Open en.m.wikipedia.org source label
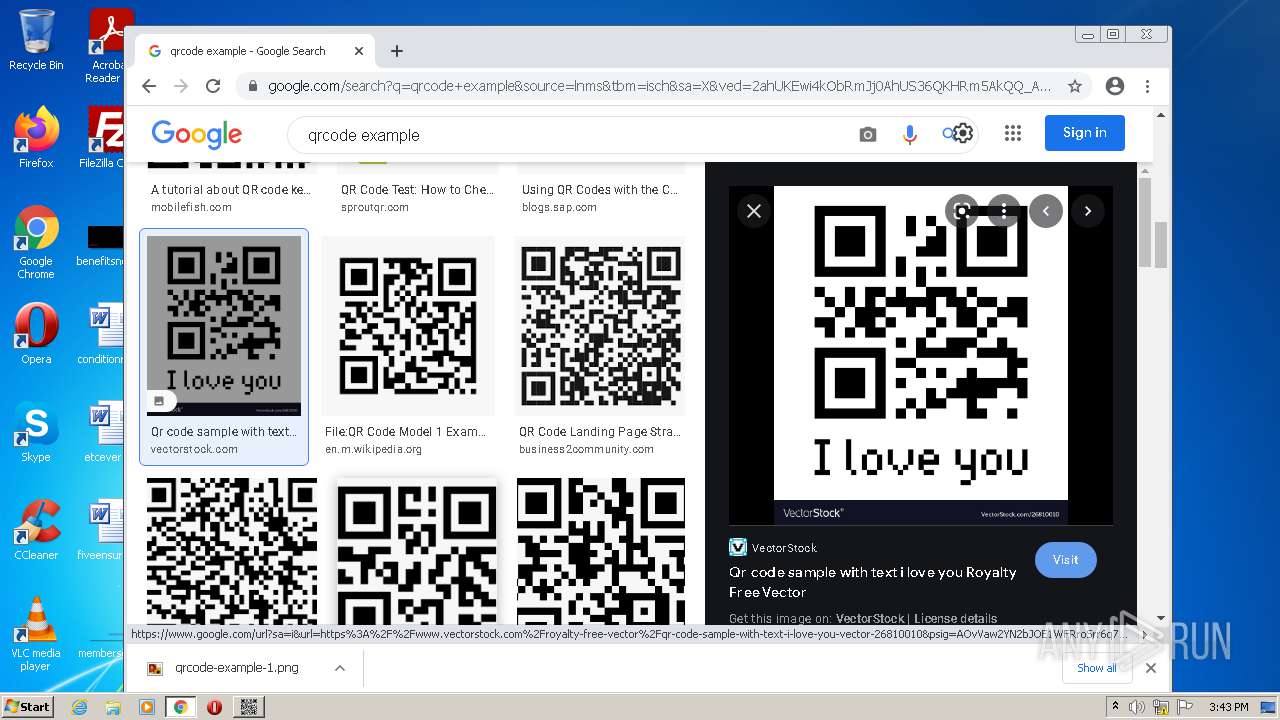Screen dimensions: 1280x720 click(373, 449)
